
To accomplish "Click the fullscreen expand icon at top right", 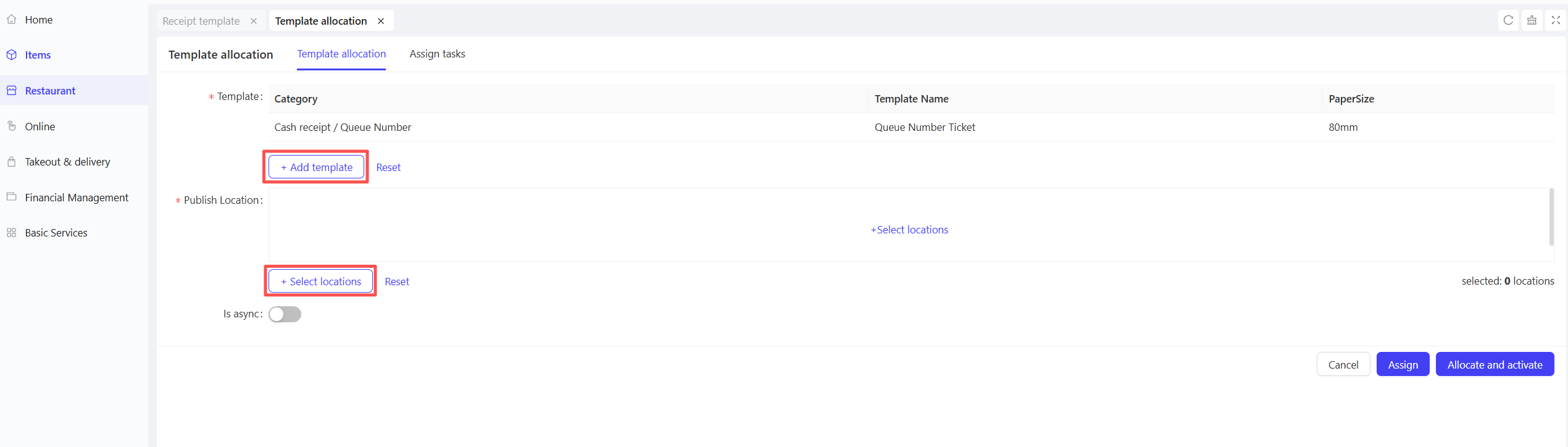I will (x=1556, y=20).
